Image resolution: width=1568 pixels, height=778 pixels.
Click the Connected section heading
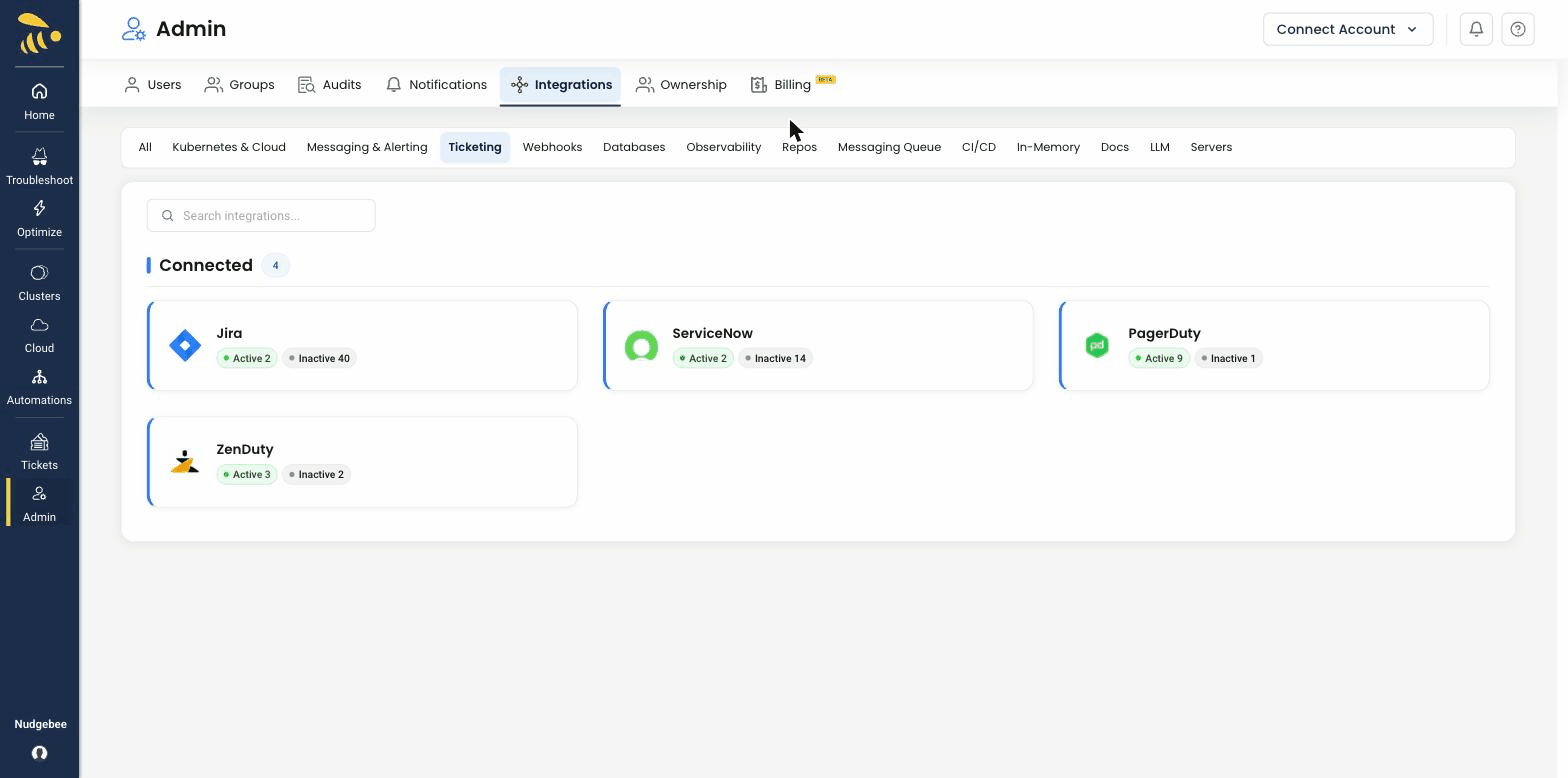(x=205, y=265)
